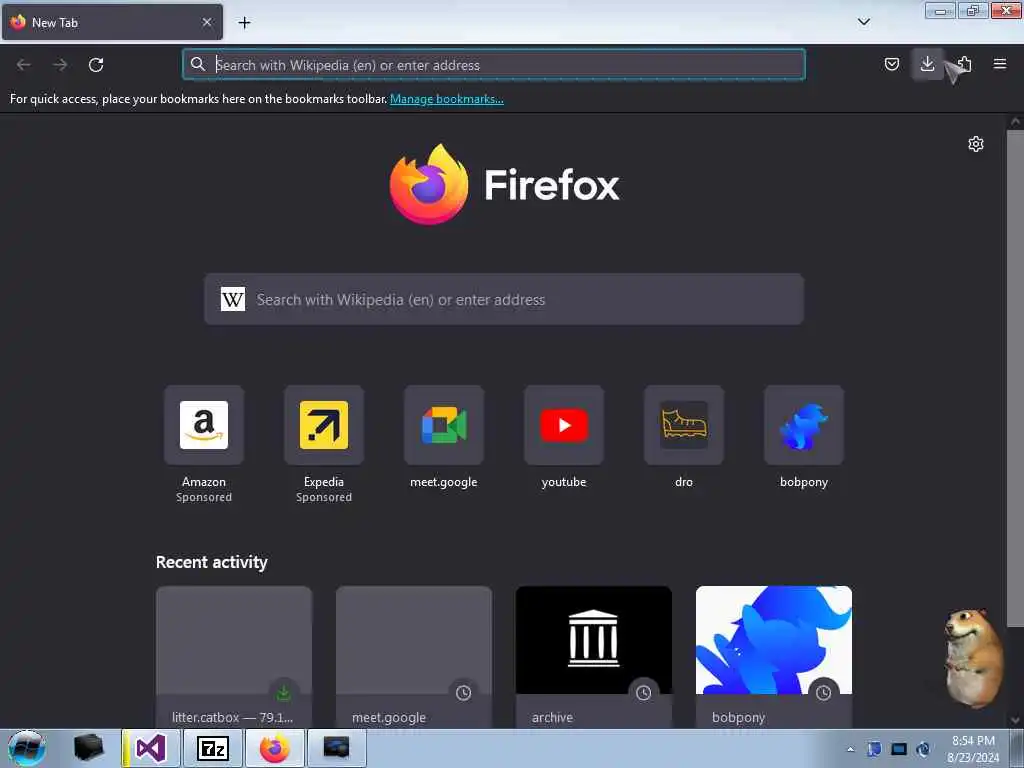Click the Recent activity heading
This screenshot has width=1024, height=768.
tap(212, 562)
